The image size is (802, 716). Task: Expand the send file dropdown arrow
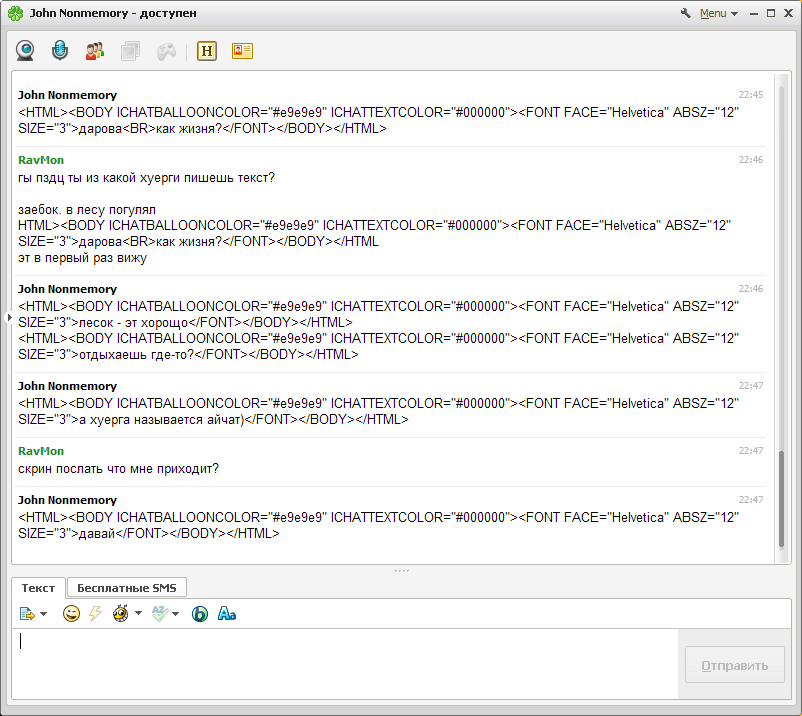[x=43, y=614]
